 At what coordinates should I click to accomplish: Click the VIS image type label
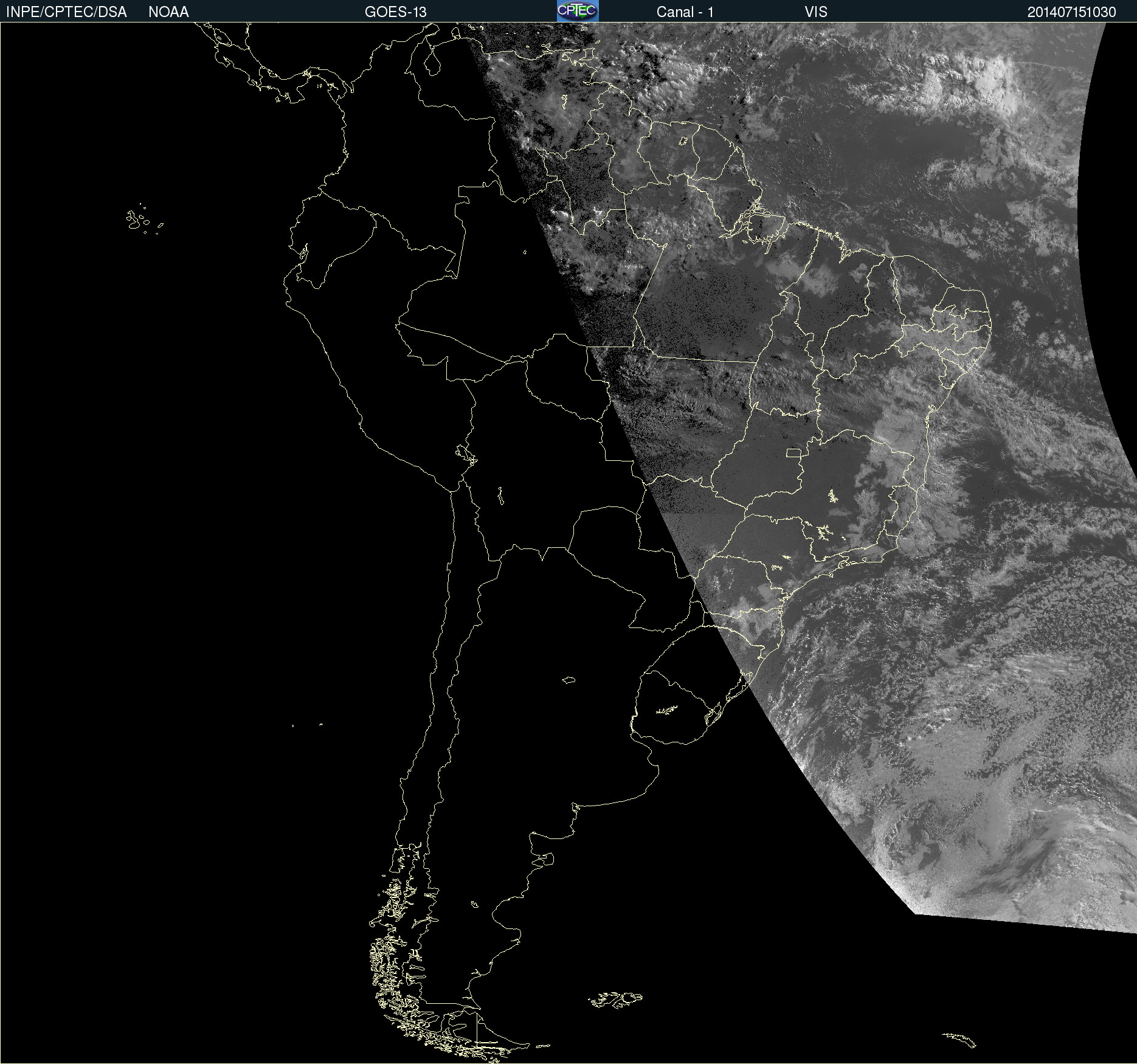815,12
